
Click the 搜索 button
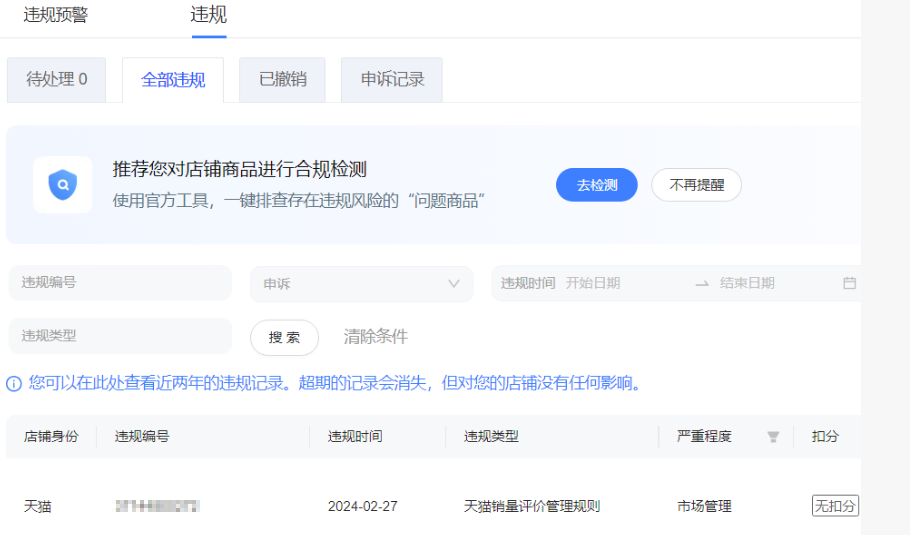tap(284, 337)
